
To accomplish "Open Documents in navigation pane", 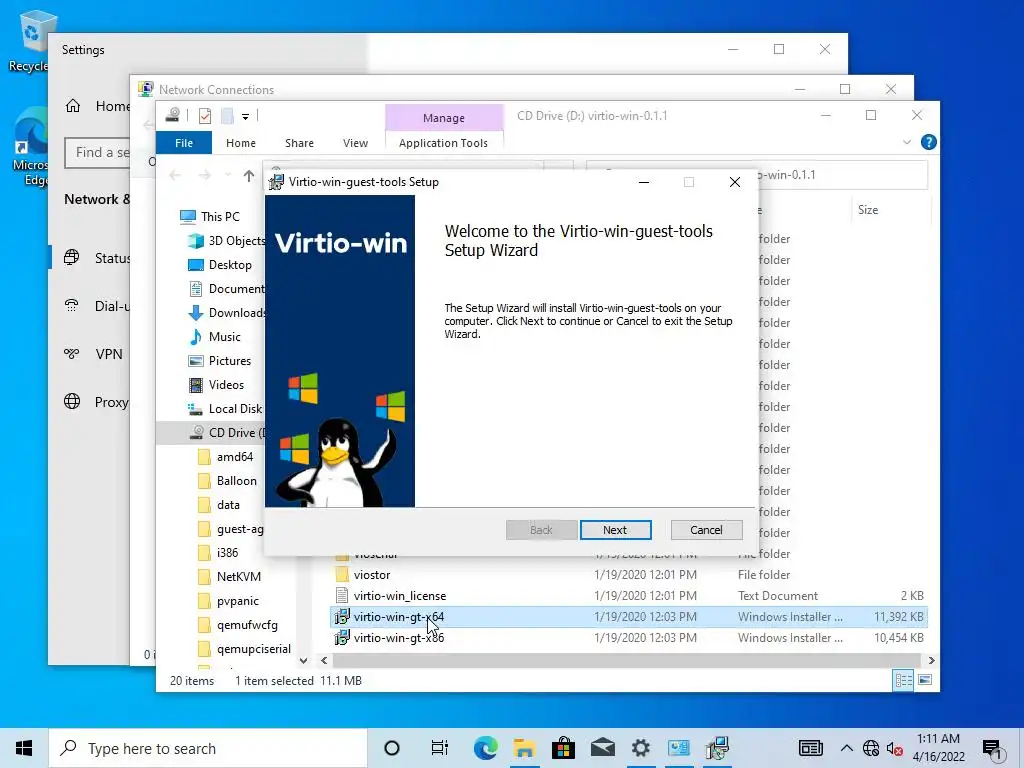I will (x=227, y=289).
